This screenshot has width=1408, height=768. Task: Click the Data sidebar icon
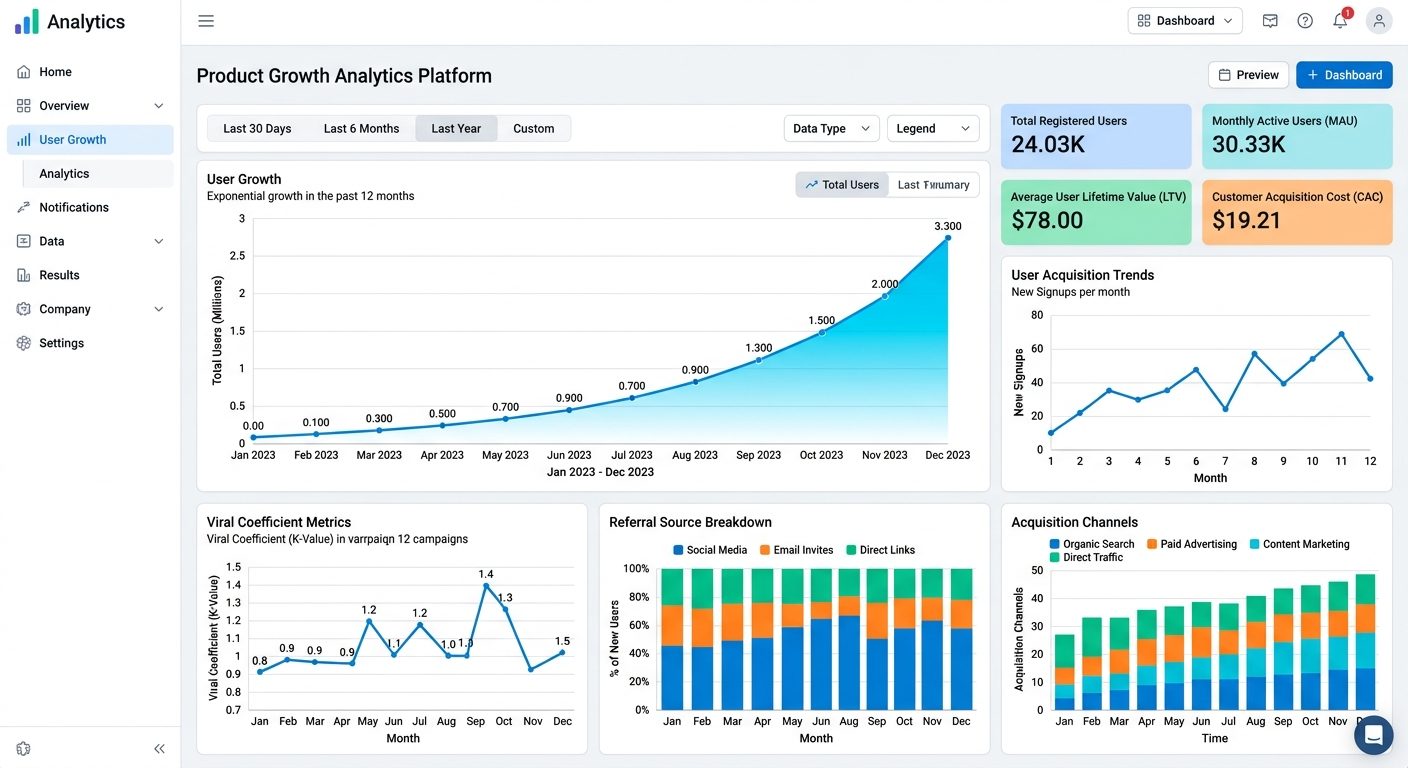(24, 241)
